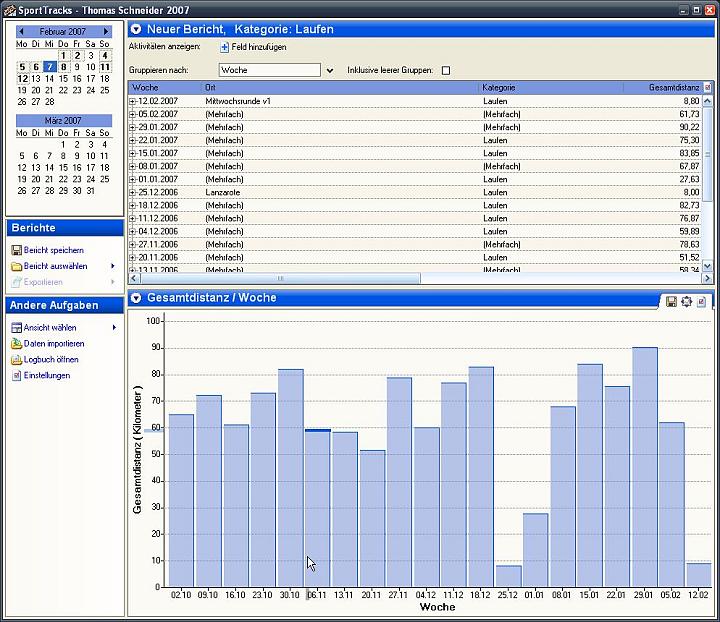Go to next month in calendar
Image resolution: width=720 pixels, height=622 pixels.
click(106, 31)
